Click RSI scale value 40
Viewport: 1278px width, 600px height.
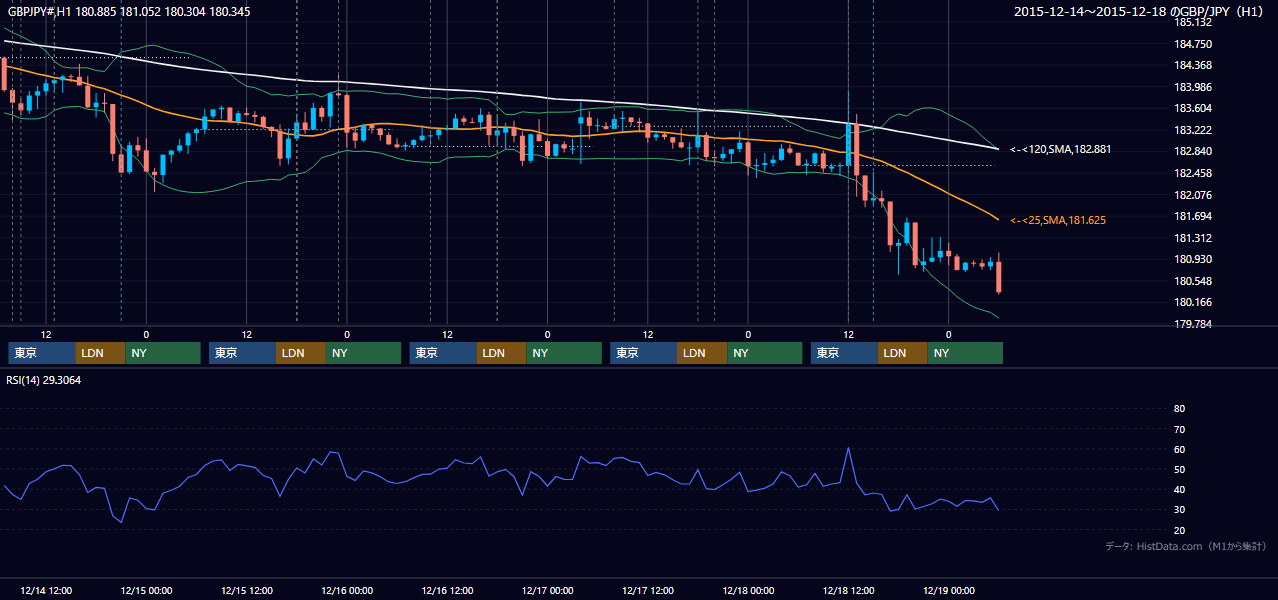pos(1179,490)
